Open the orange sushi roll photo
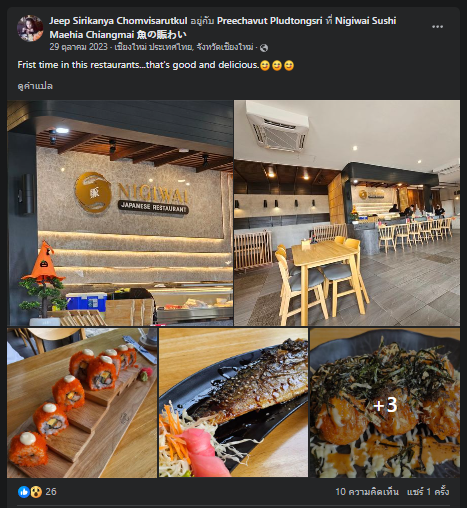 (x=82, y=403)
